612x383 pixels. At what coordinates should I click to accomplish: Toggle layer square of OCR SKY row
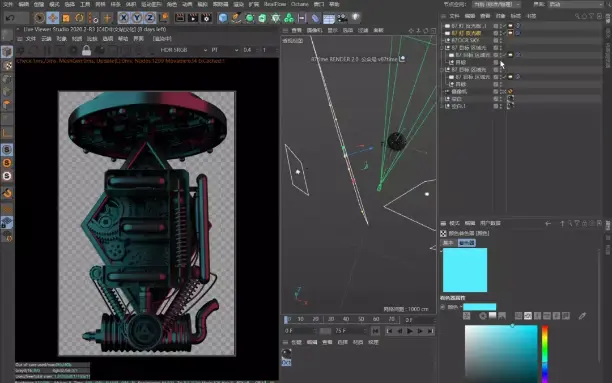click(x=496, y=40)
